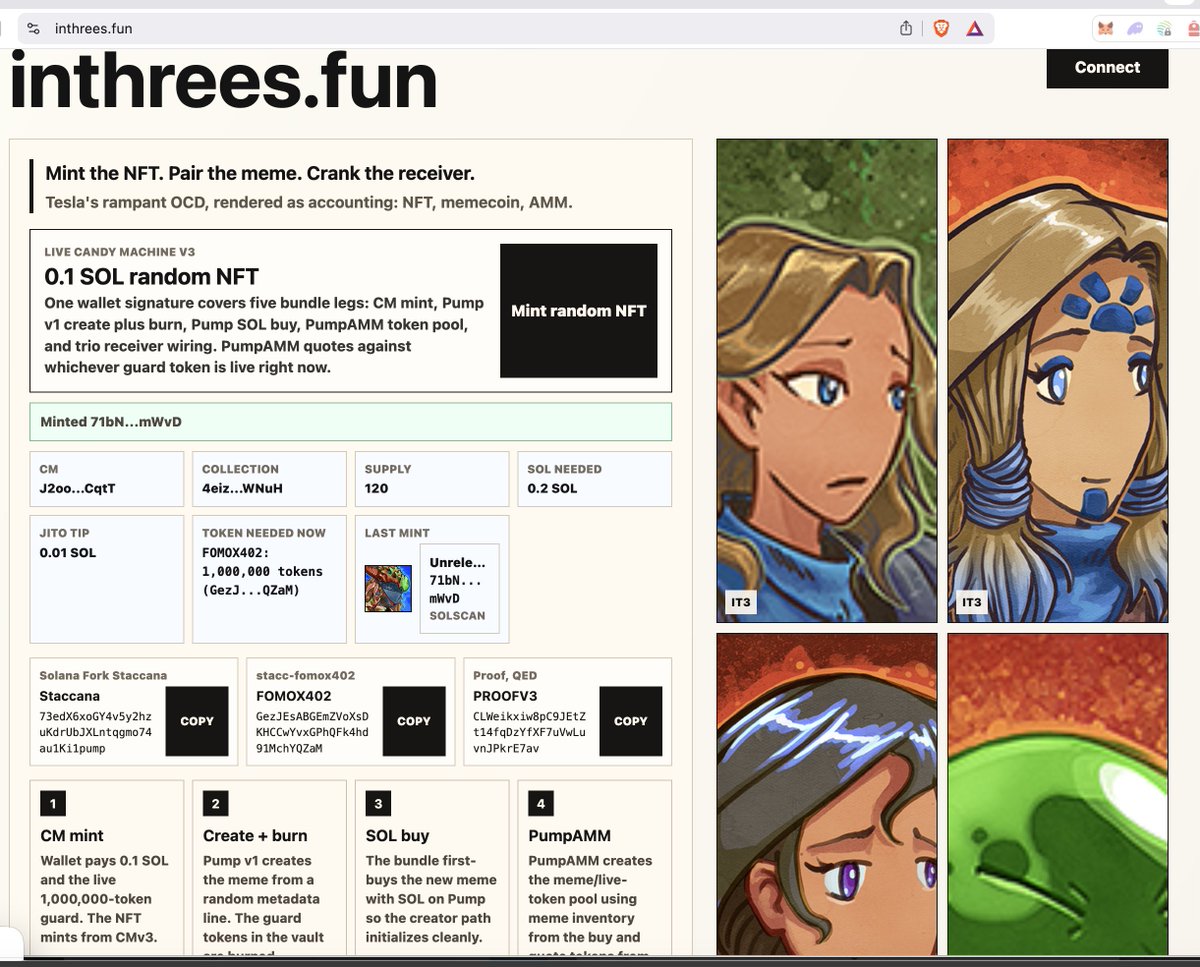
Task: Open site settings icon in address bar
Action: coord(34,29)
